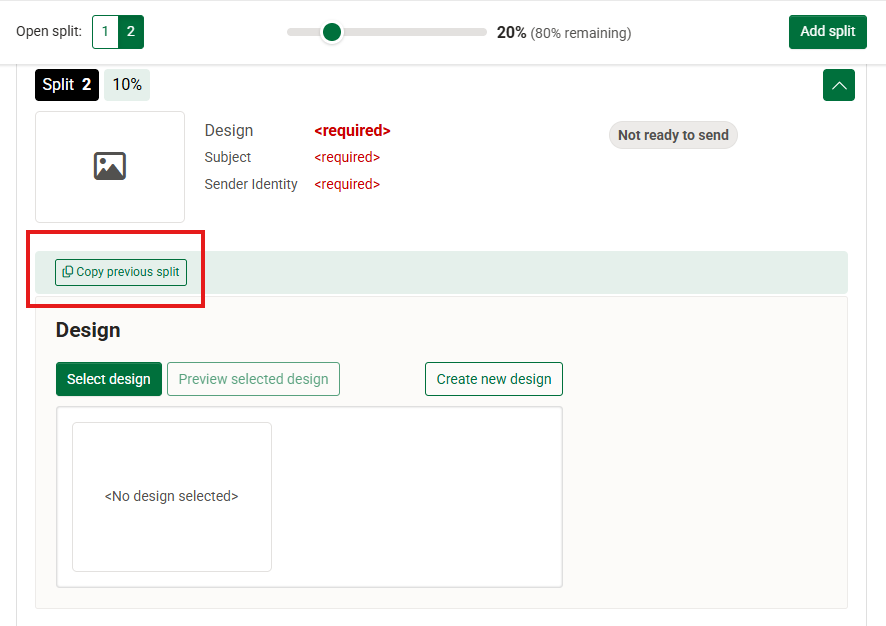Click the Sender Identity label

pos(251,184)
